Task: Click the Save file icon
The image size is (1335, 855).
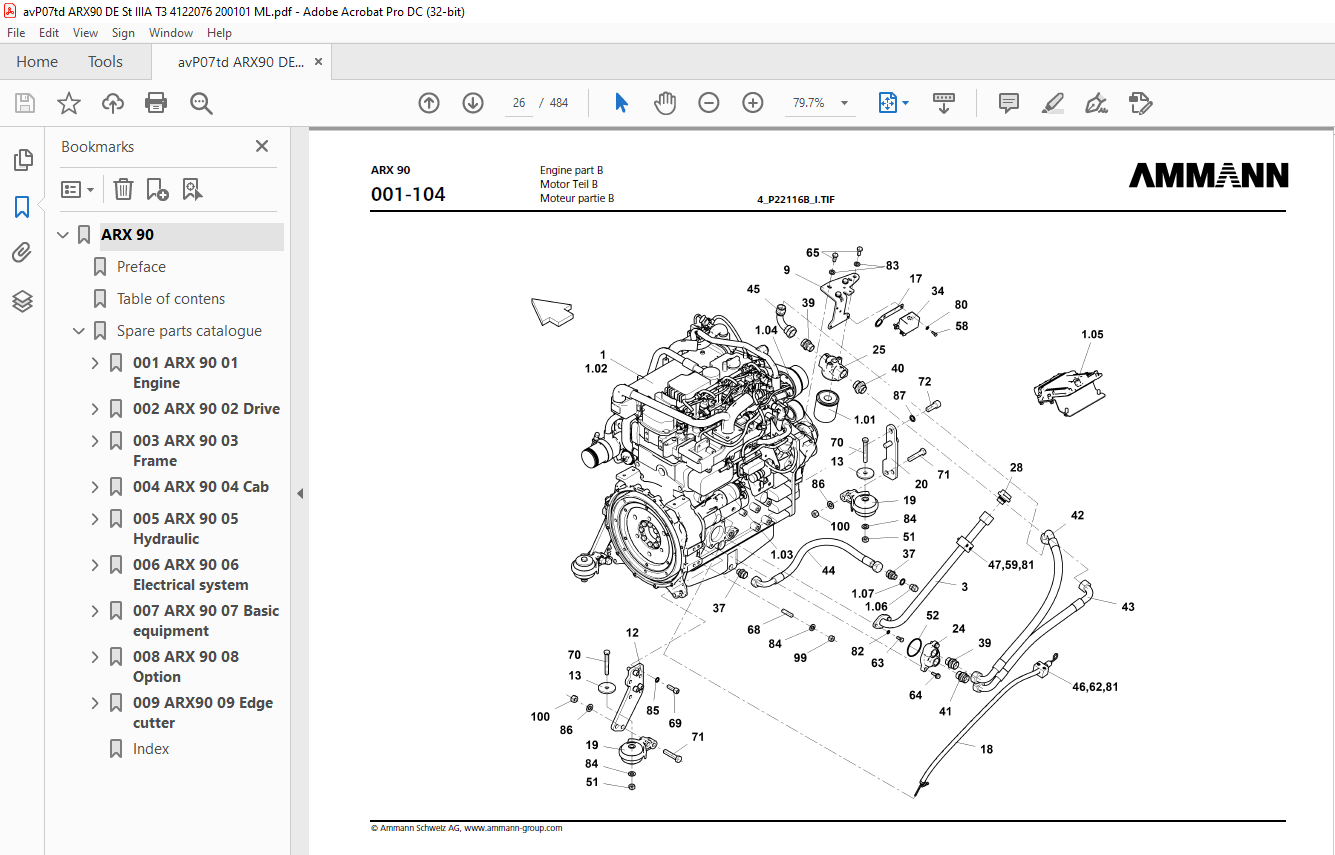Action: tap(25, 103)
